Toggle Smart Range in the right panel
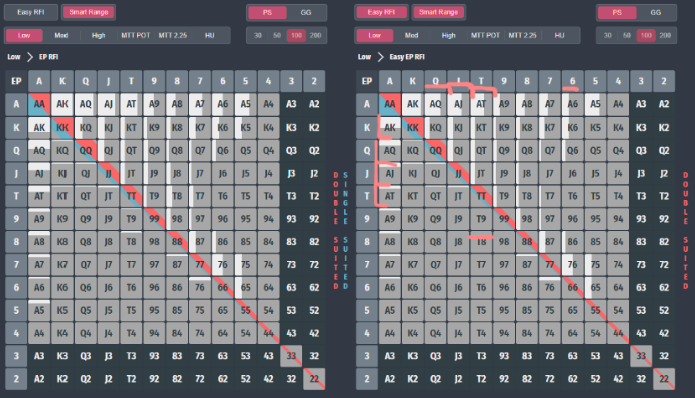 [438, 12]
